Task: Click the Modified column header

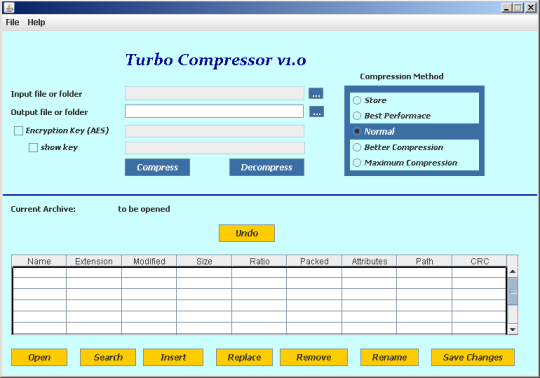Action: tap(149, 261)
